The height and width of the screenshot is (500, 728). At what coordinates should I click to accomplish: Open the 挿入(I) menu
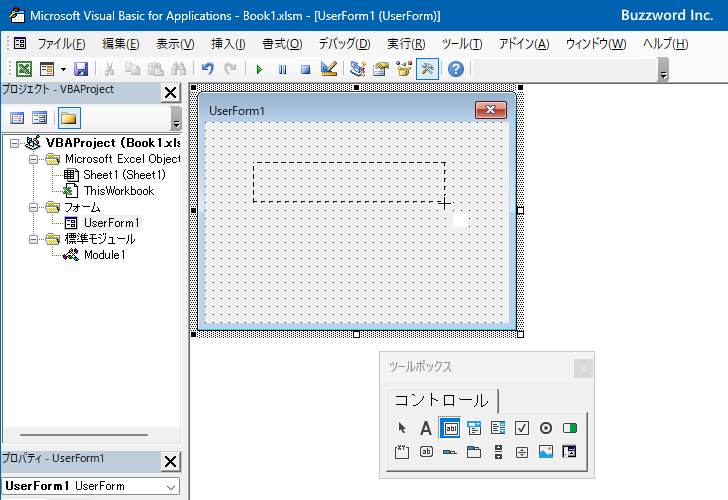click(228, 44)
